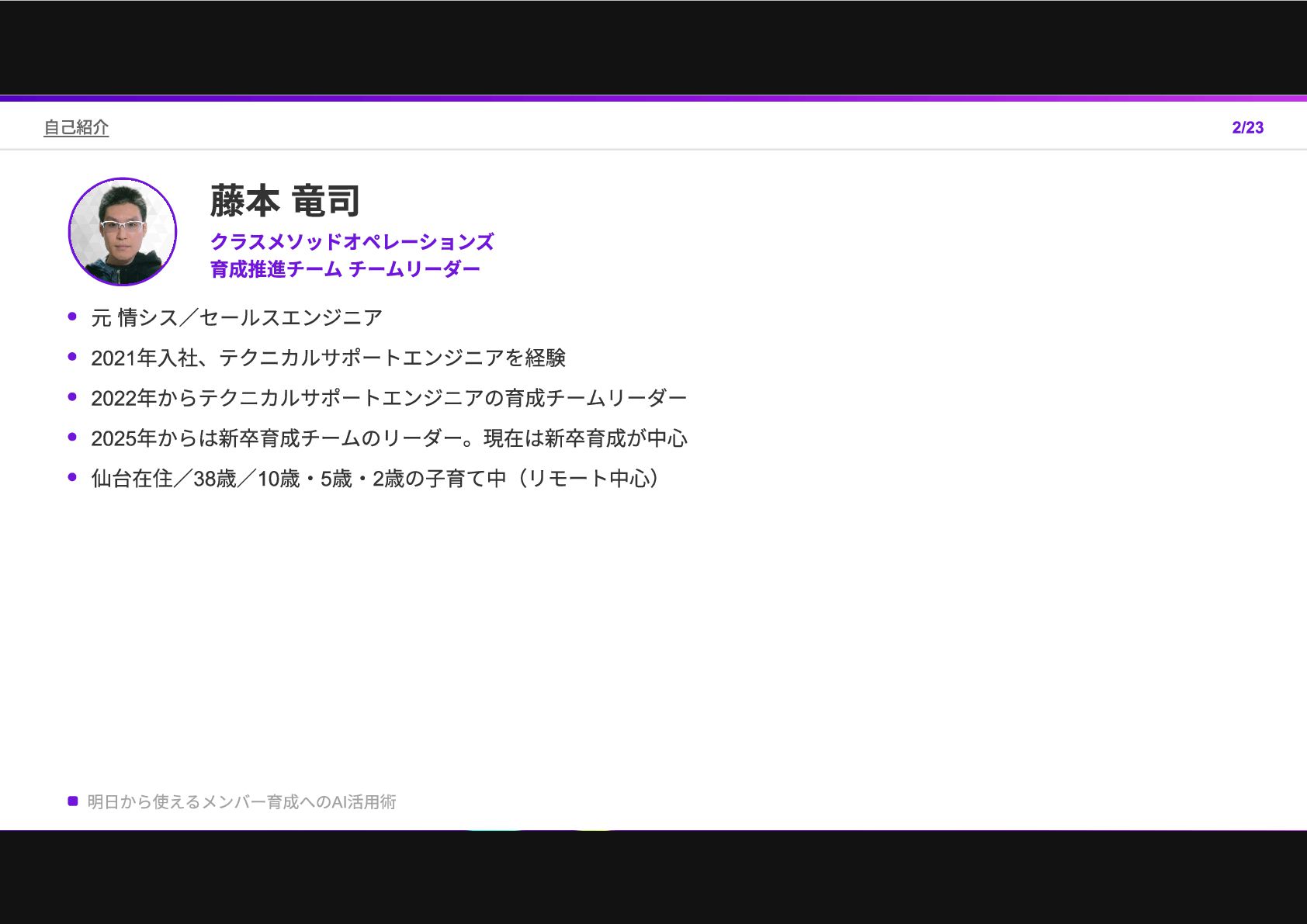Viewport: 1307px width, 924px height.
Task: Select the 仙台在住／38歳 bullet line
Action: pyautogui.click(x=376, y=479)
